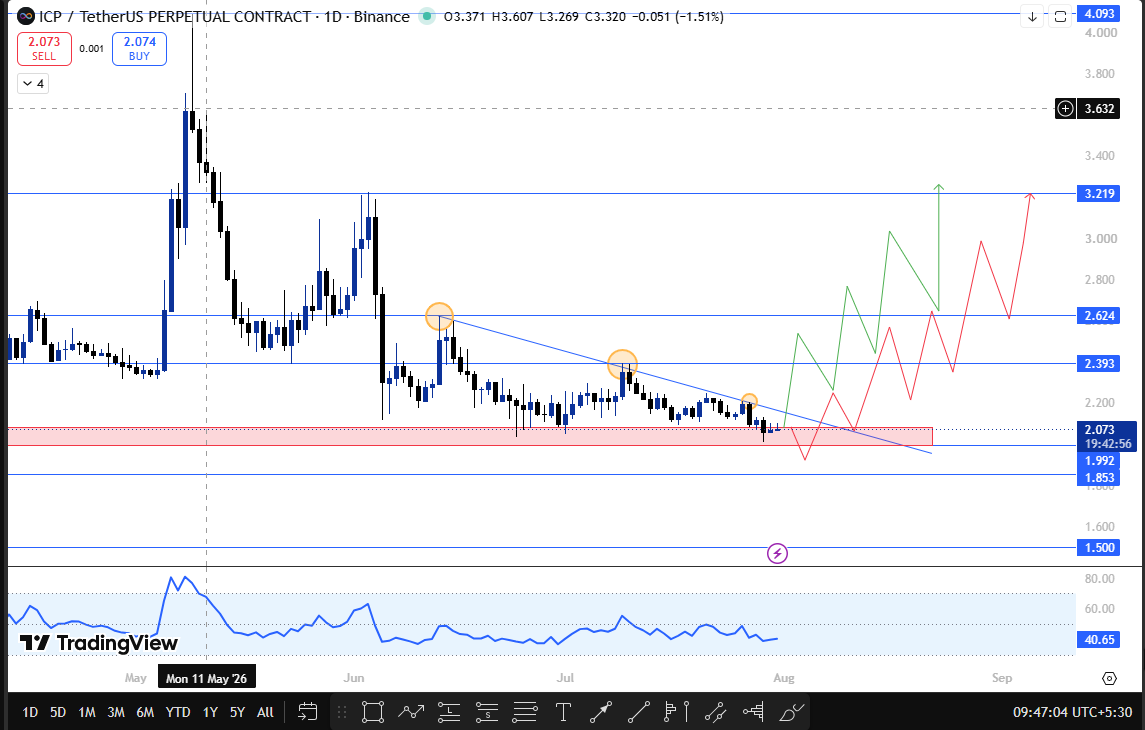This screenshot has width=1145, height=730.
Task: Toggle the crosshair plus on 3.632 price
Action: [1065, 109]
